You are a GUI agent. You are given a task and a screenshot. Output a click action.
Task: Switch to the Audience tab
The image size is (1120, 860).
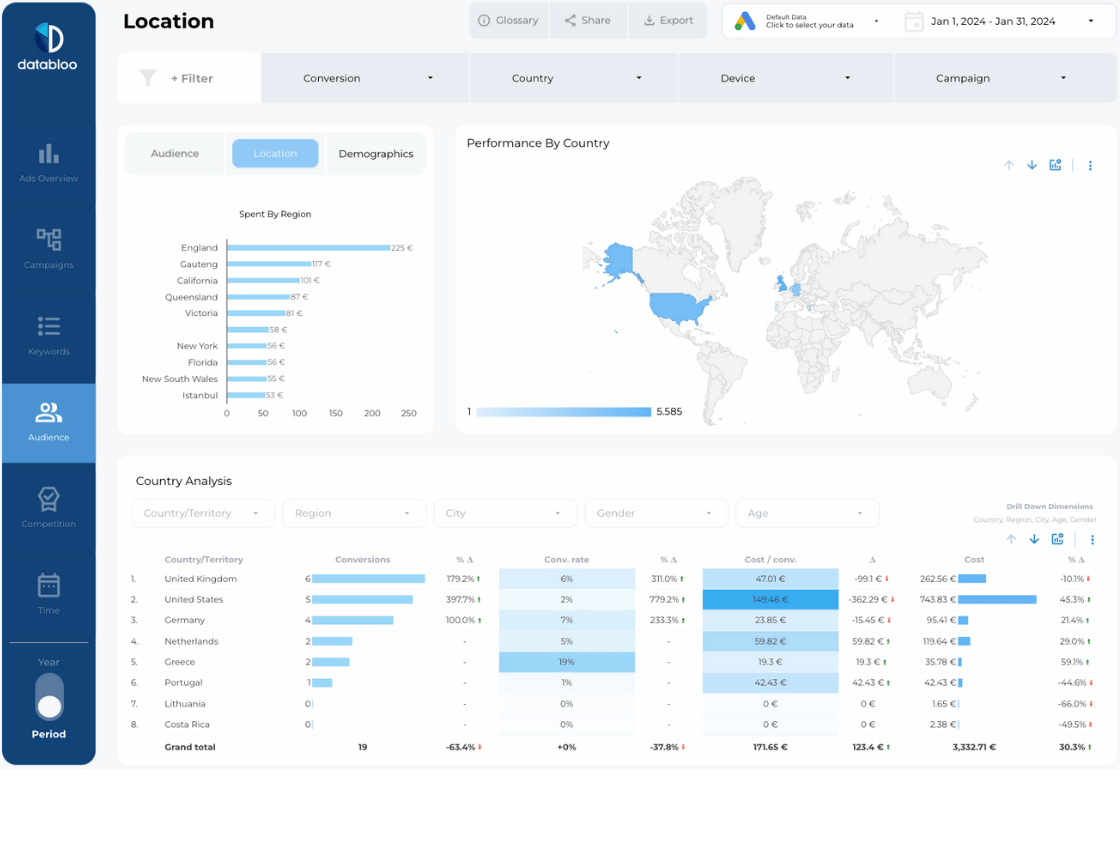click(175, 153)
